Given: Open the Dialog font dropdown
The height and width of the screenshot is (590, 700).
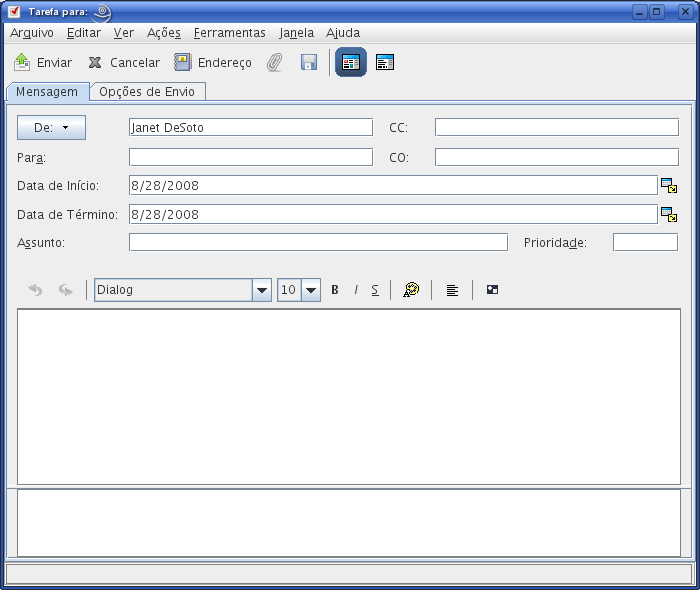Looking at the screenshot, I should 262,290.
